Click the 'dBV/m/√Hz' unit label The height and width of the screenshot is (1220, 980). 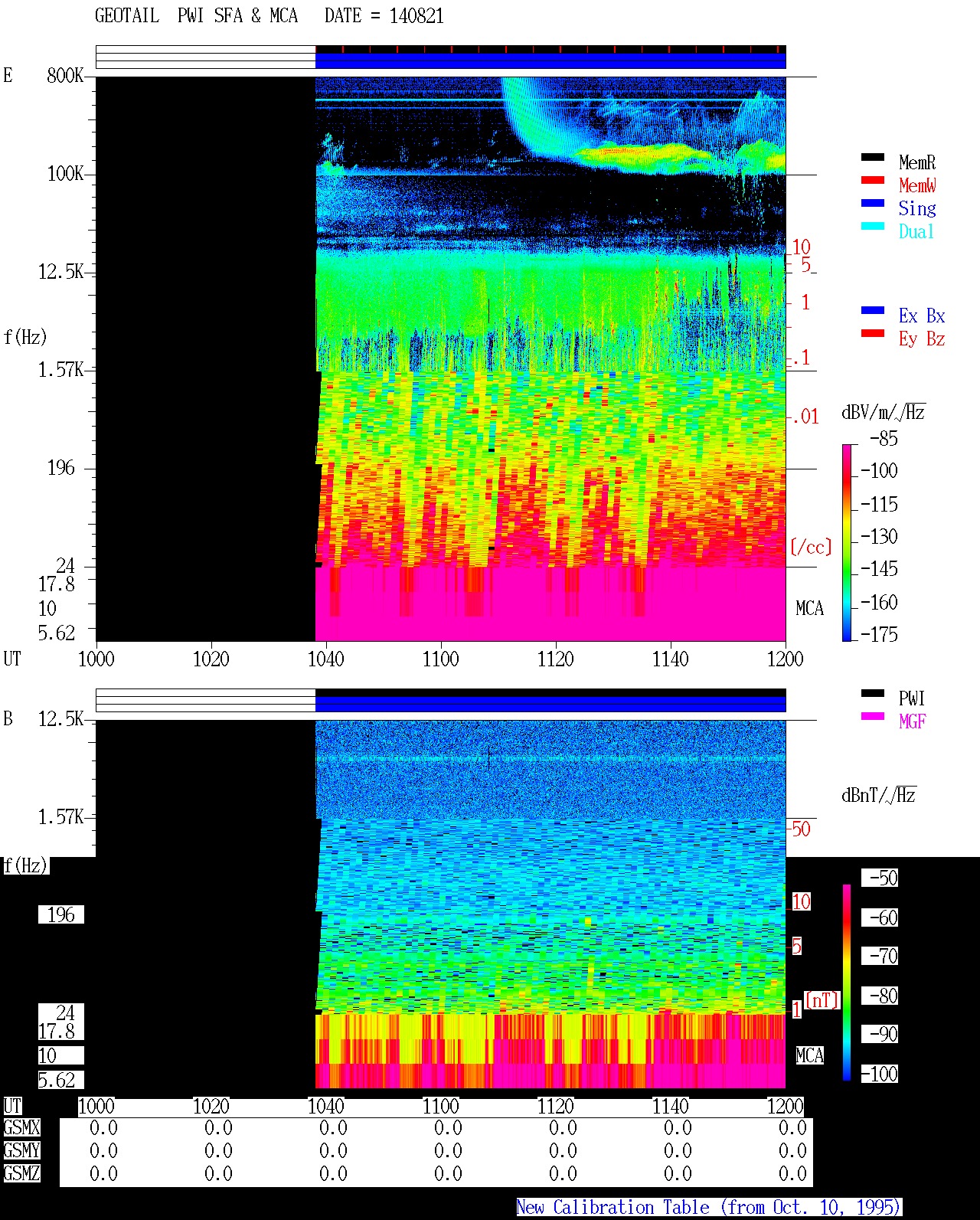884,412
